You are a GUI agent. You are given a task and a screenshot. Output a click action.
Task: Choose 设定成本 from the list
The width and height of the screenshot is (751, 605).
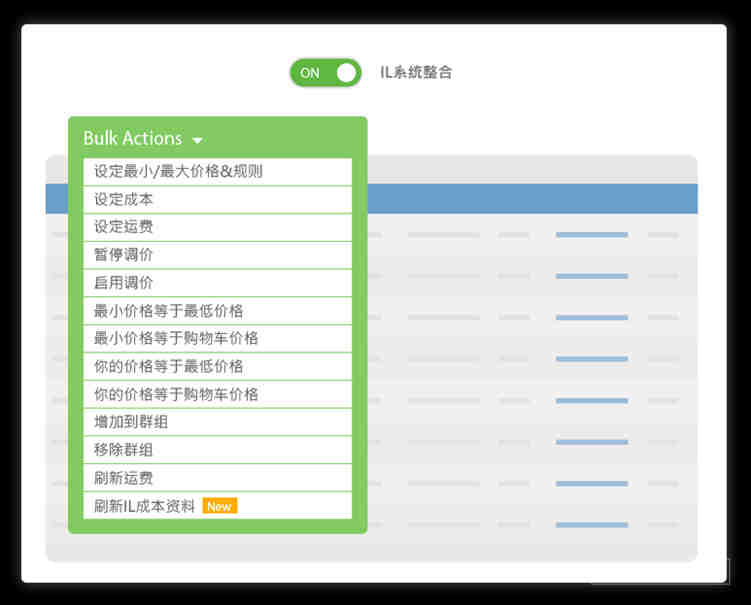click(x=217, y=199)
